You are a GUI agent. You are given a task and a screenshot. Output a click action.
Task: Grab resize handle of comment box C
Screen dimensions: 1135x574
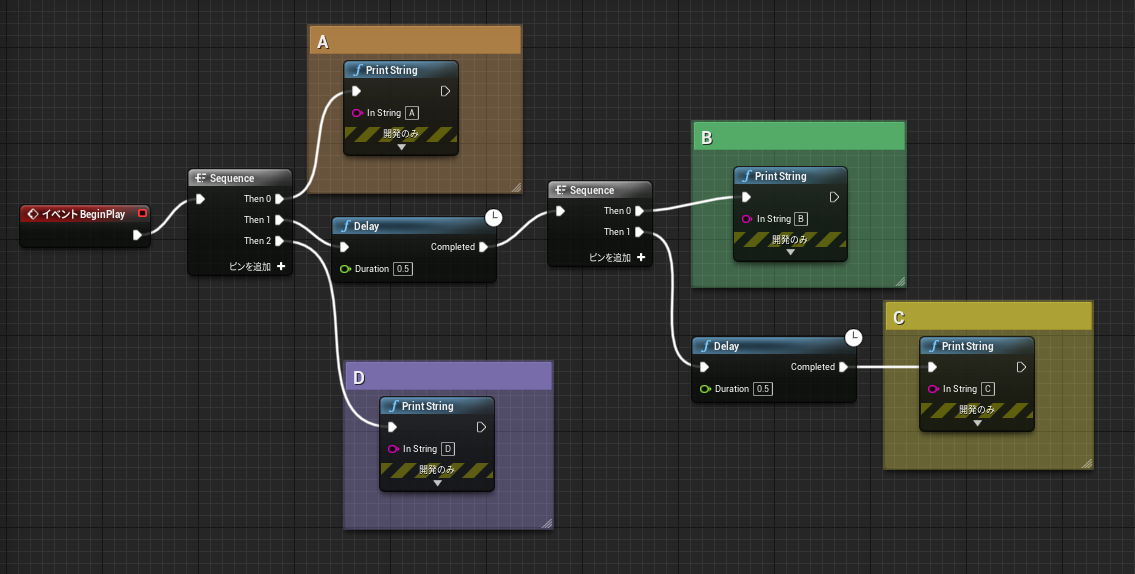pyautogui.click(x=1086, y=463)
